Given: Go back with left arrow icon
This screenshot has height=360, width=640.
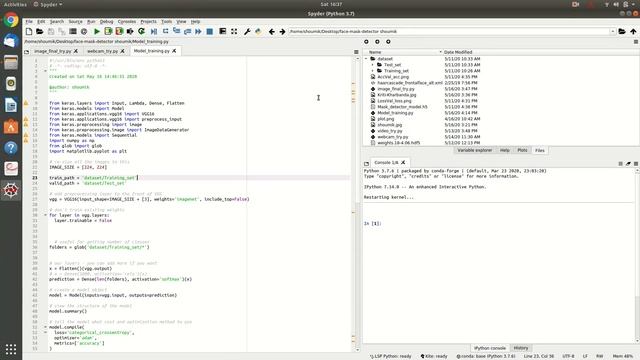Looking at the screenshot, I should click(x=271, y=31).
